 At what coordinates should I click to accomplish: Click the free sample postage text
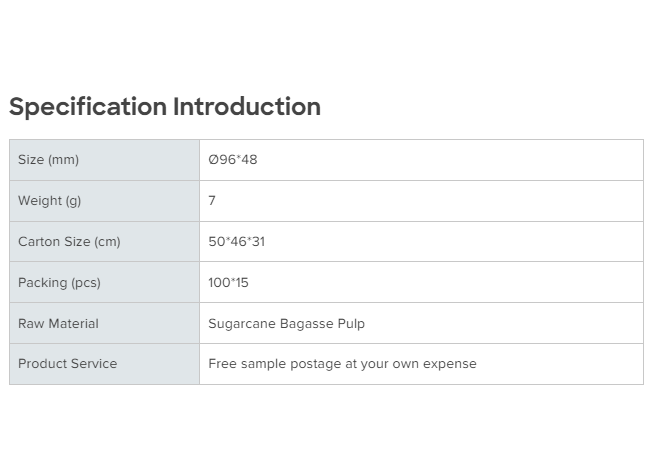342,364
